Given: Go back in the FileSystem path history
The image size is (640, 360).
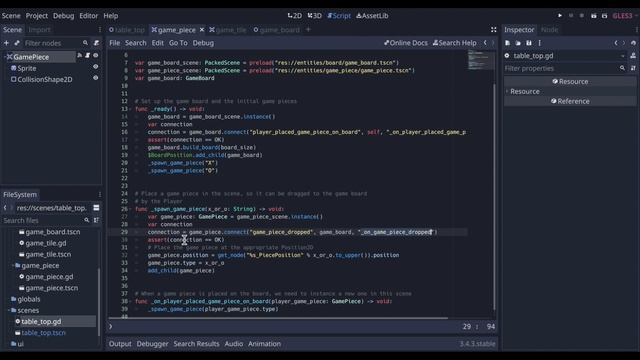Looking at the screenshot, I should [x=5, y=208].
